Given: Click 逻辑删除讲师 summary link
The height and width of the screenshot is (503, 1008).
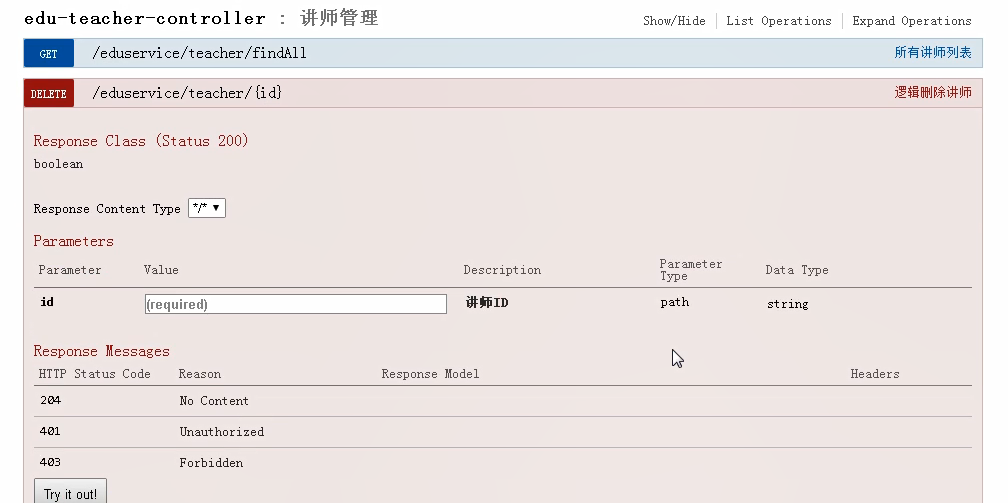Looking at the screenshot, I should [933, 93].
